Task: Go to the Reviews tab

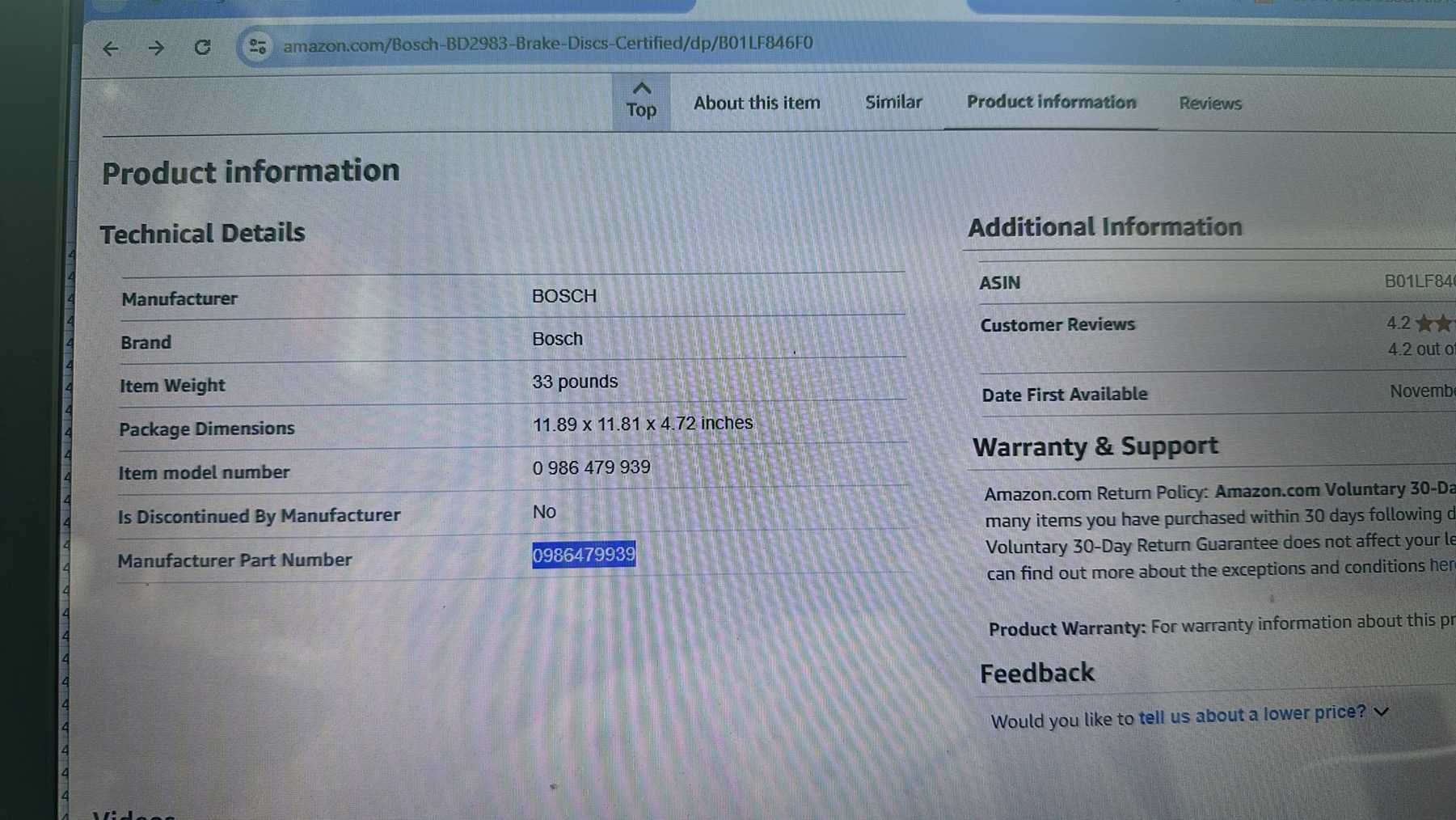Action: pyautogui.click(x=1209, y=103)
